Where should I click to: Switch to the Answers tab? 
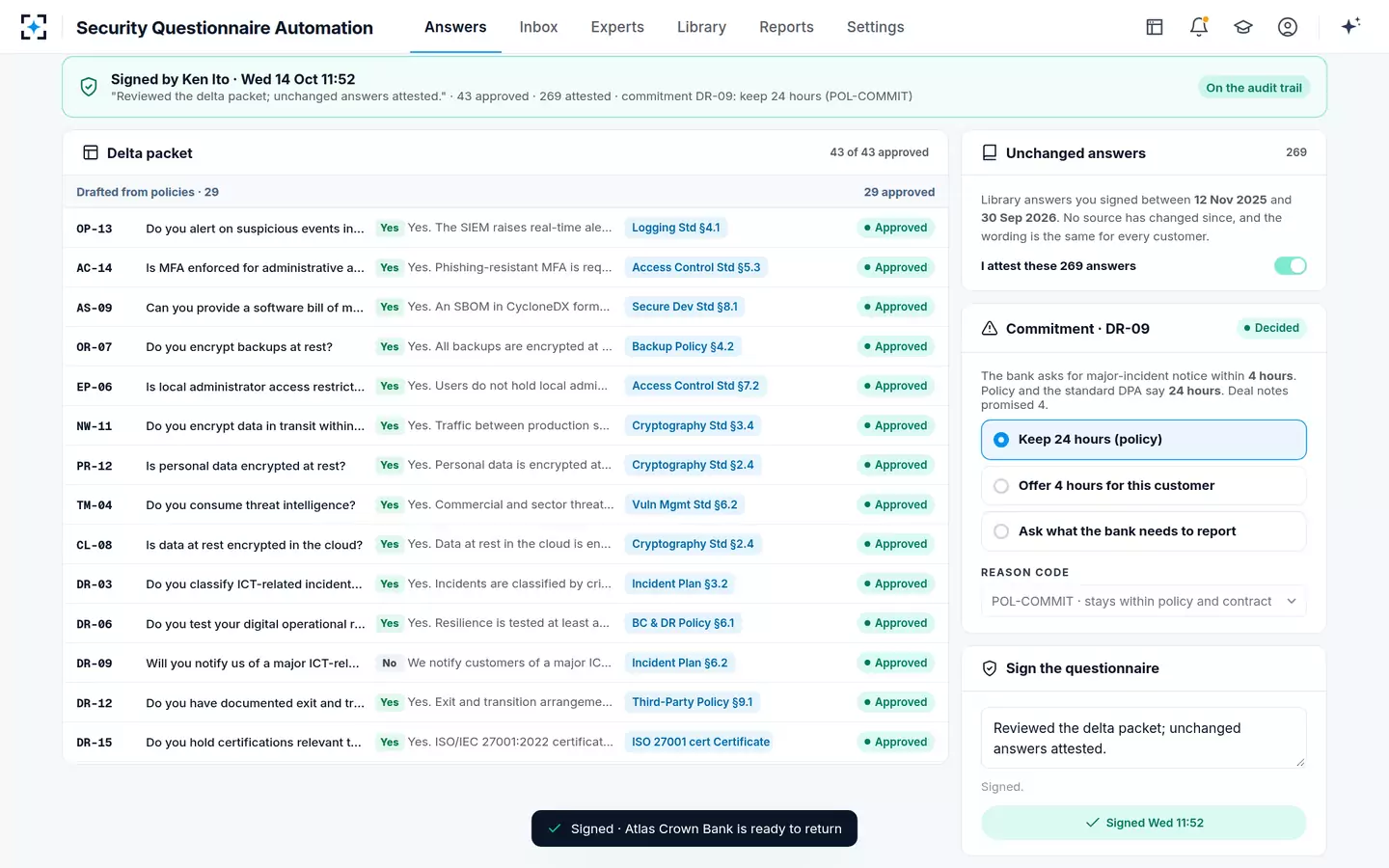[x=455, y=27]
